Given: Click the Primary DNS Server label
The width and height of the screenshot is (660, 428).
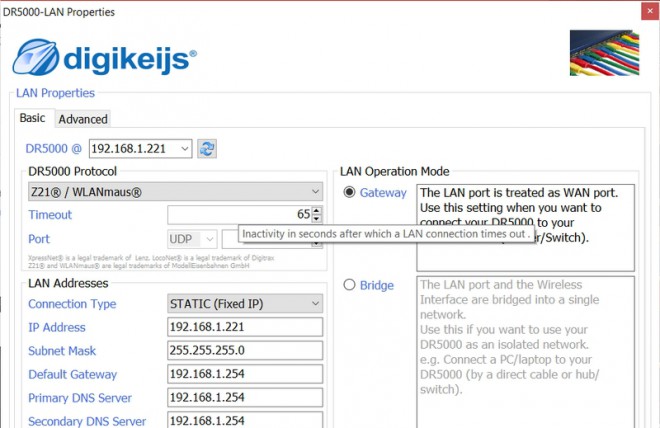Looking at the screenshot, I should pos(80,398).
